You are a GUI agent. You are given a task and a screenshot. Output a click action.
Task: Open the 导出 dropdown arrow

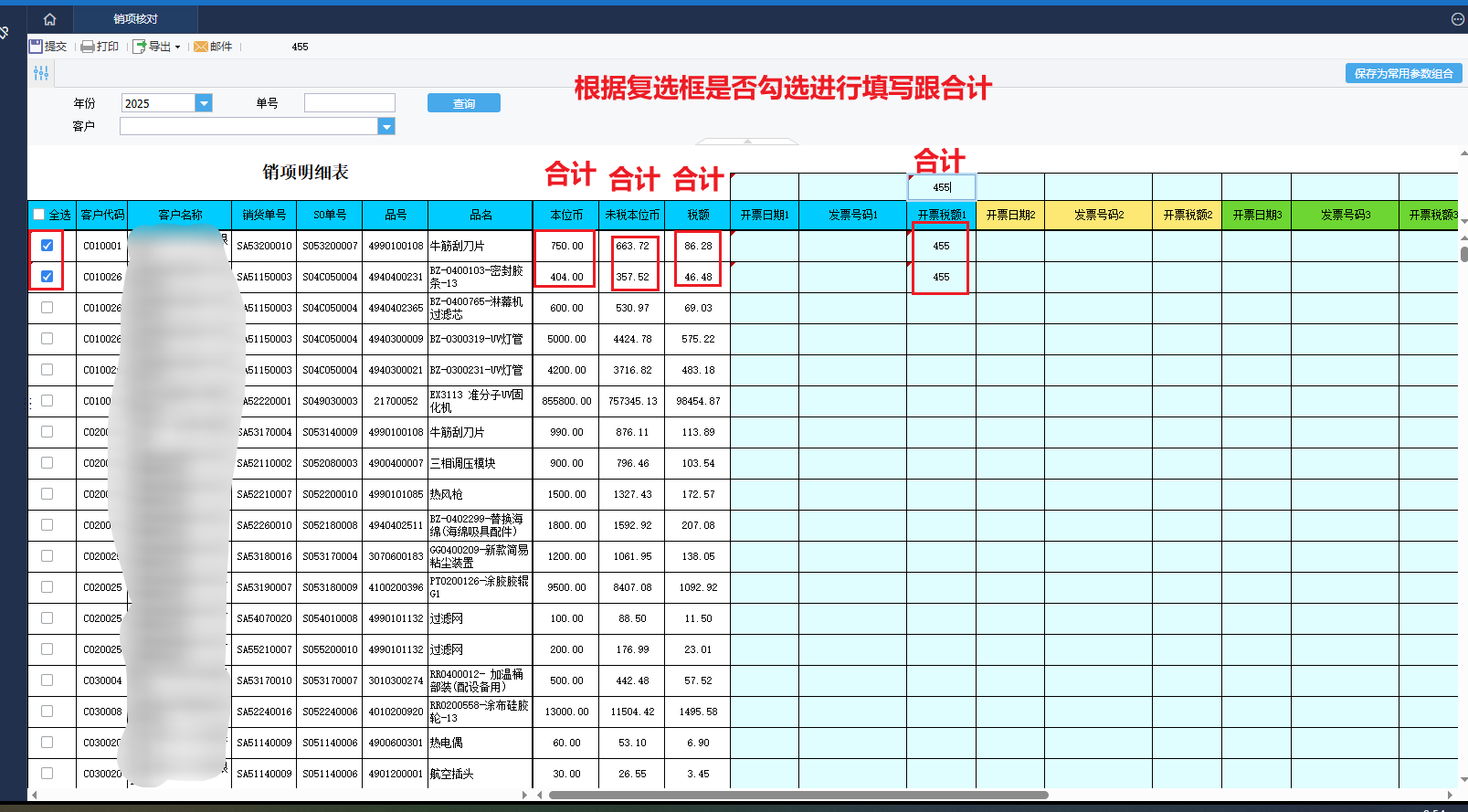[177, 47]
